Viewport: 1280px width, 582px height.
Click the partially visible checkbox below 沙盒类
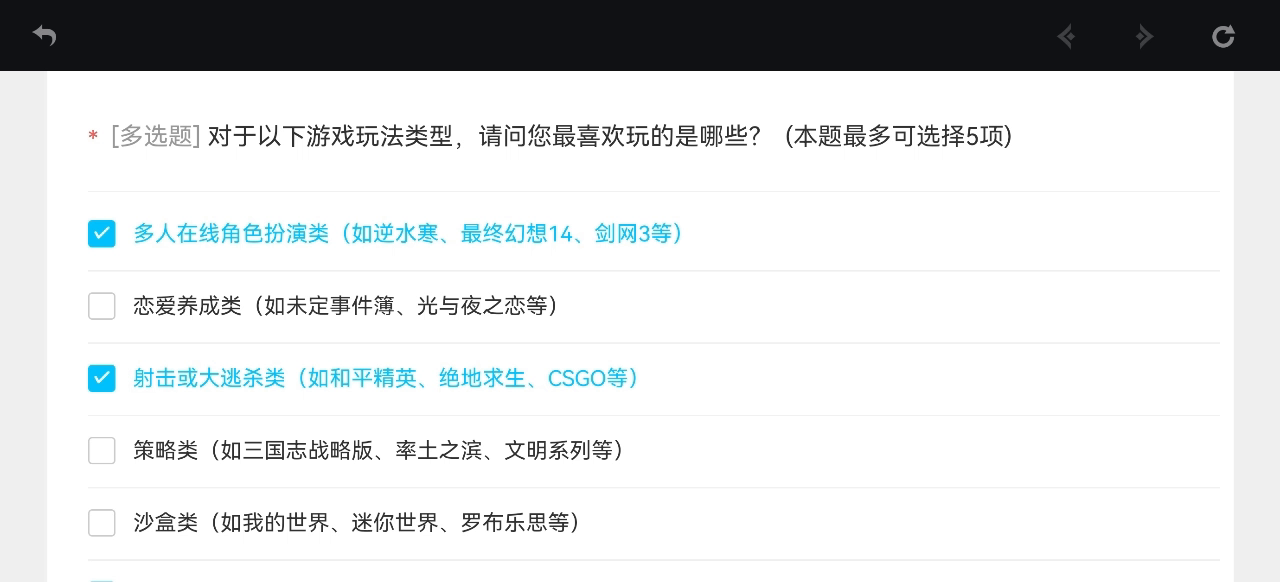(x=102, y=580)
